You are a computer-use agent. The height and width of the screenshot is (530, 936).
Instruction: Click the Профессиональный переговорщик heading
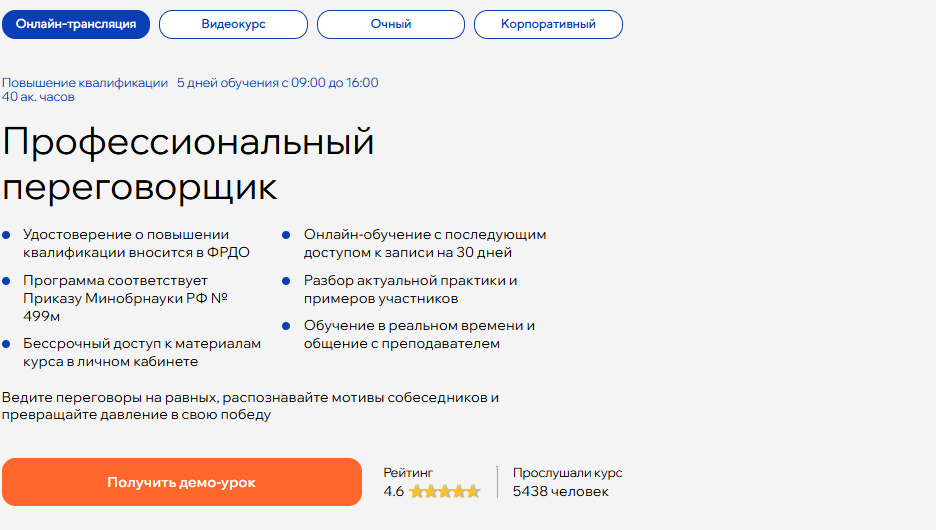point(188,164)
